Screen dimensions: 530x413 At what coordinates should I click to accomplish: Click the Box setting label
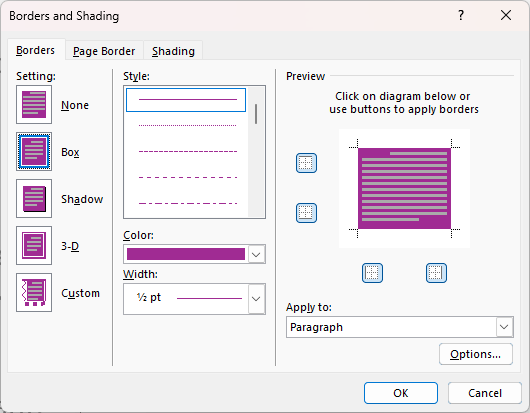pyautogui.click(x=70, y=152)
